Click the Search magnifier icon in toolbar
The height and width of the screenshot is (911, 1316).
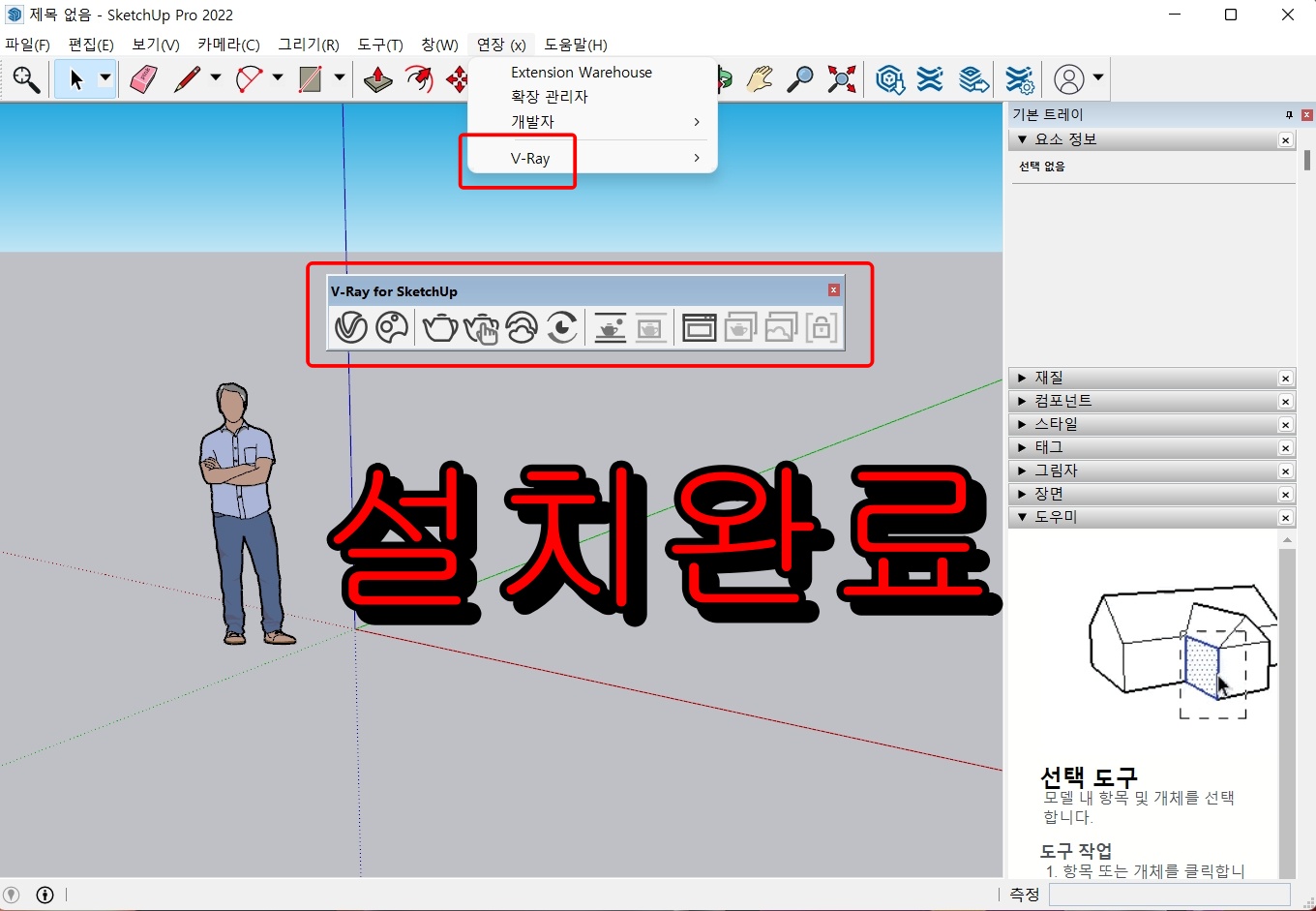26,79
